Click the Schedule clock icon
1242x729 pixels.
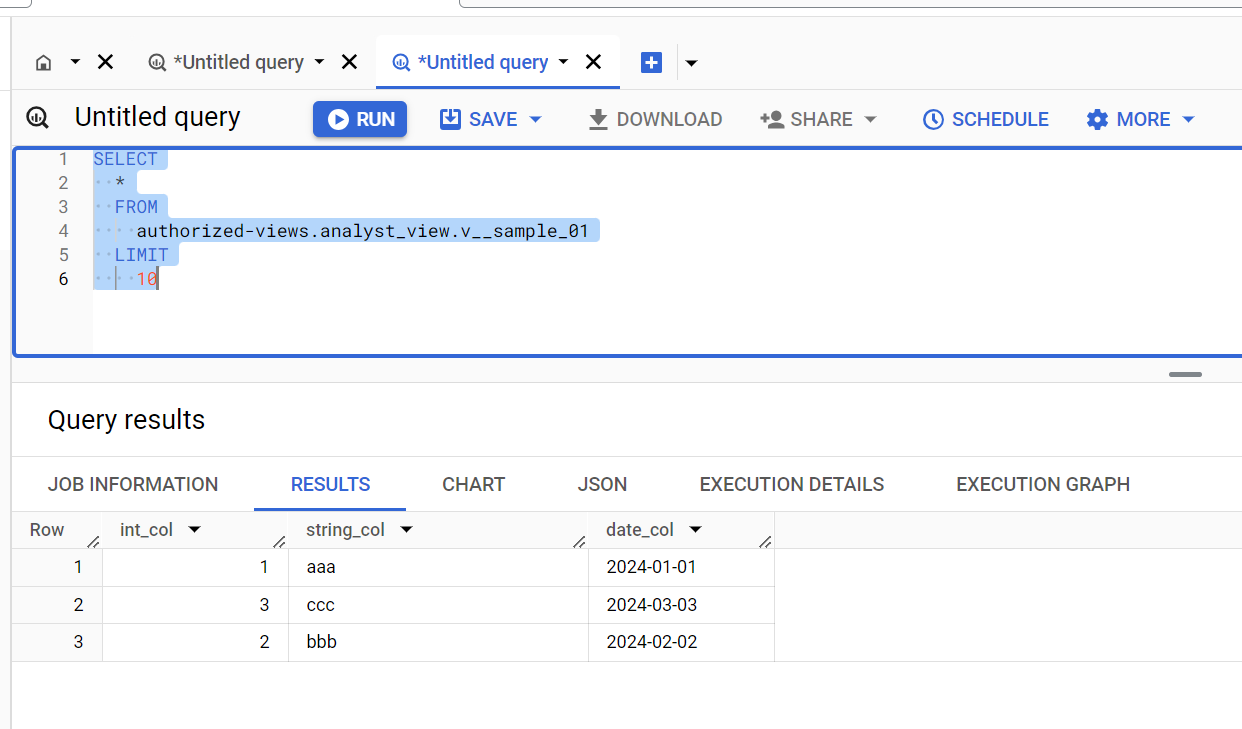click(931, 119)
